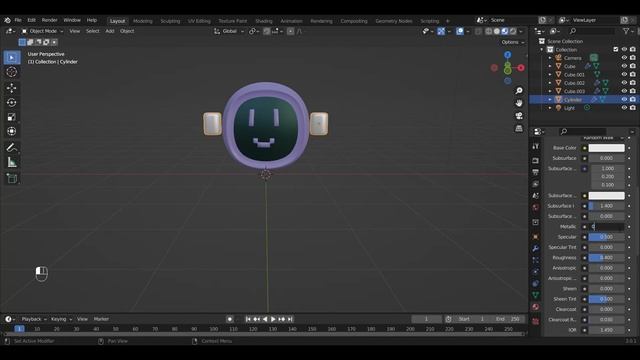Hide Cube.001 with its eye icon
640x360 pixels.
[624, 75]
